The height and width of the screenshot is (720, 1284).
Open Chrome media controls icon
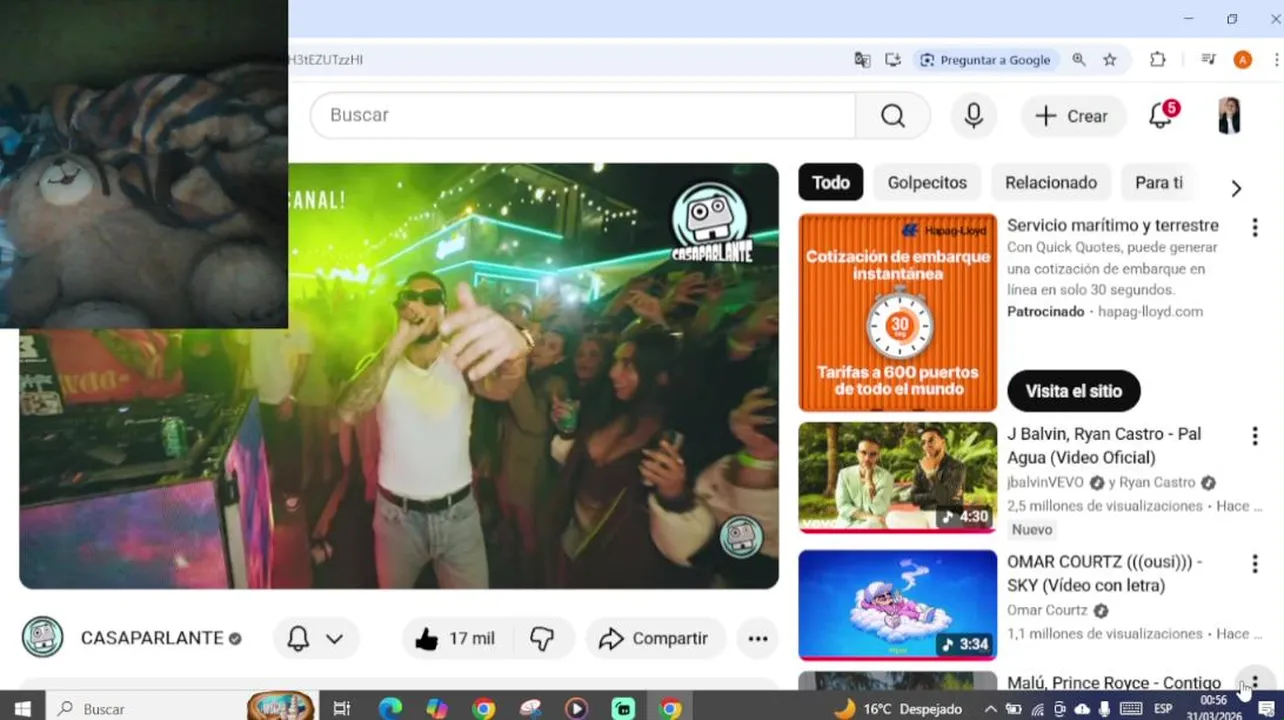pyautogui.click(x=1208, y=60)
